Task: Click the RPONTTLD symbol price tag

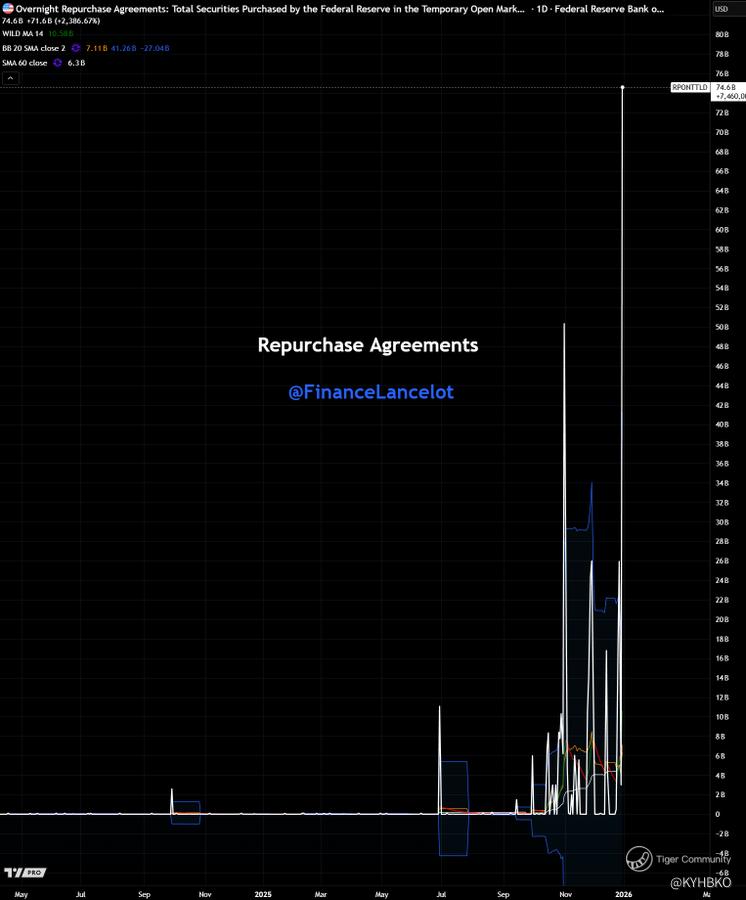Action: click(x=690, y=87)
